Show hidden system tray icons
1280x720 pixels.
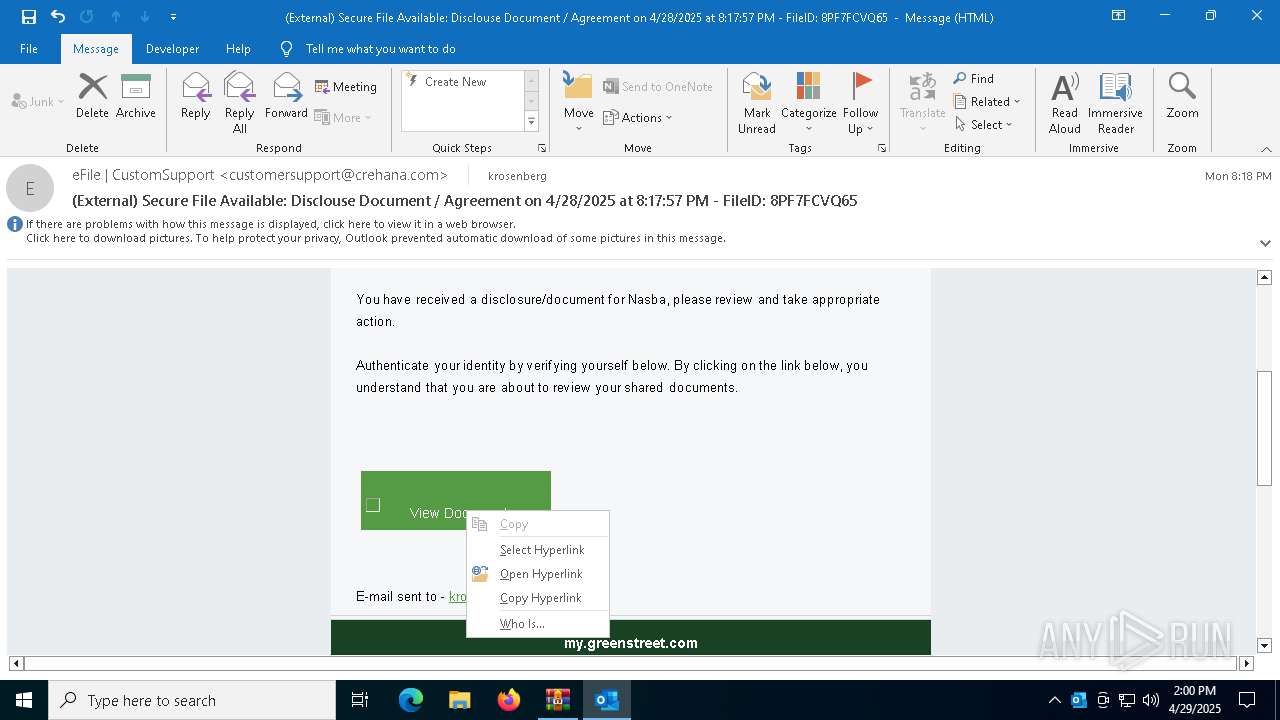point(1054,700)
